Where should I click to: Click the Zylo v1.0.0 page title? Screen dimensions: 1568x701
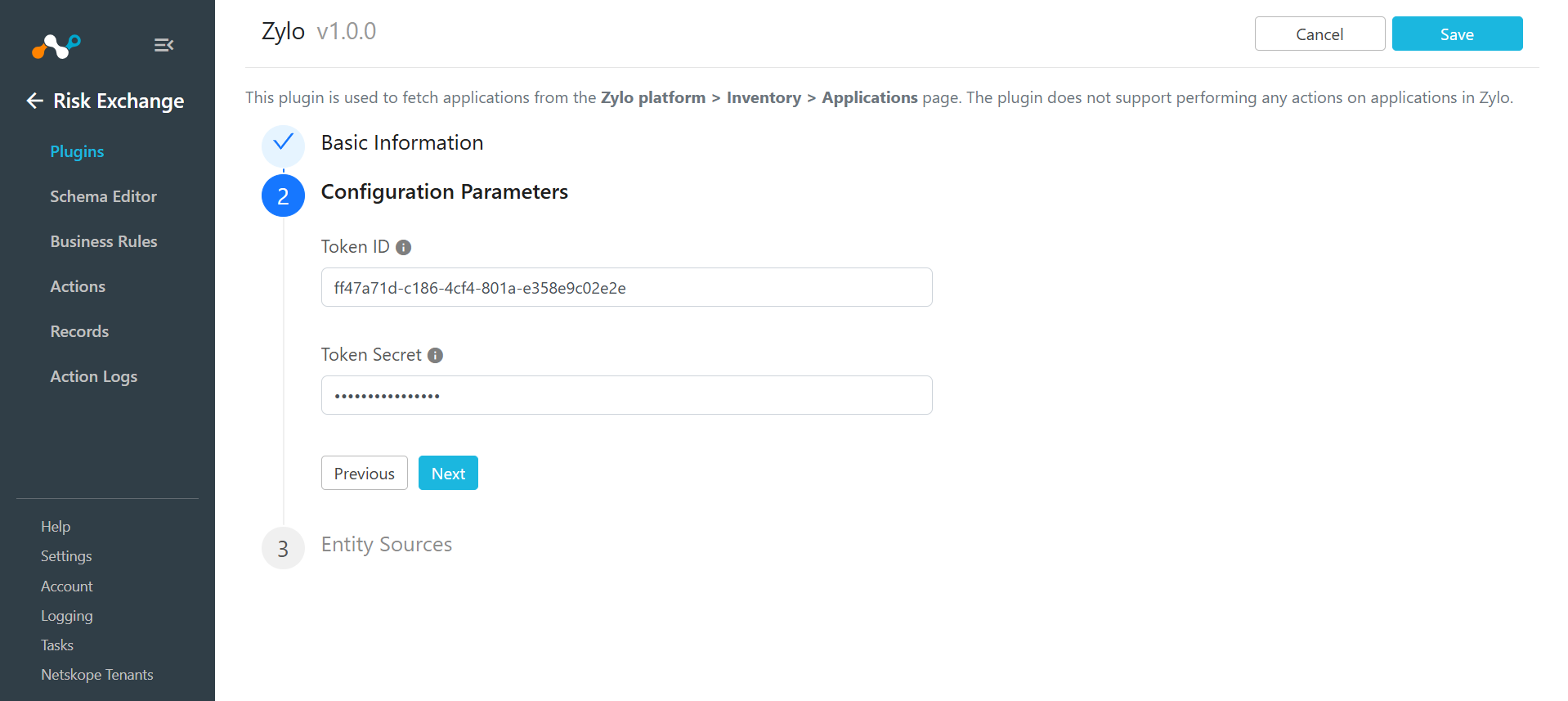click(319, 31)
